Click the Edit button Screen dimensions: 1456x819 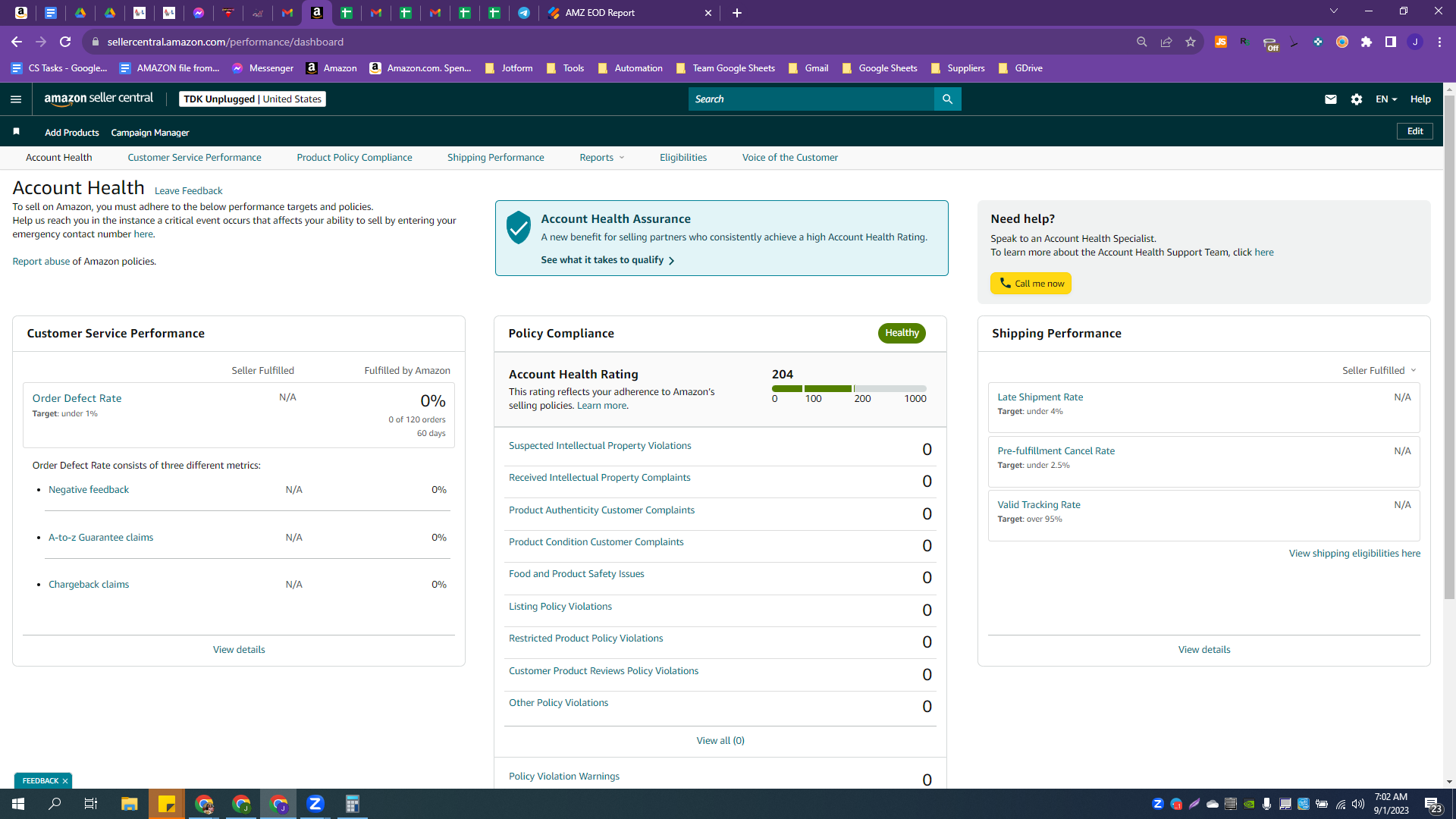coord(1415,131)
